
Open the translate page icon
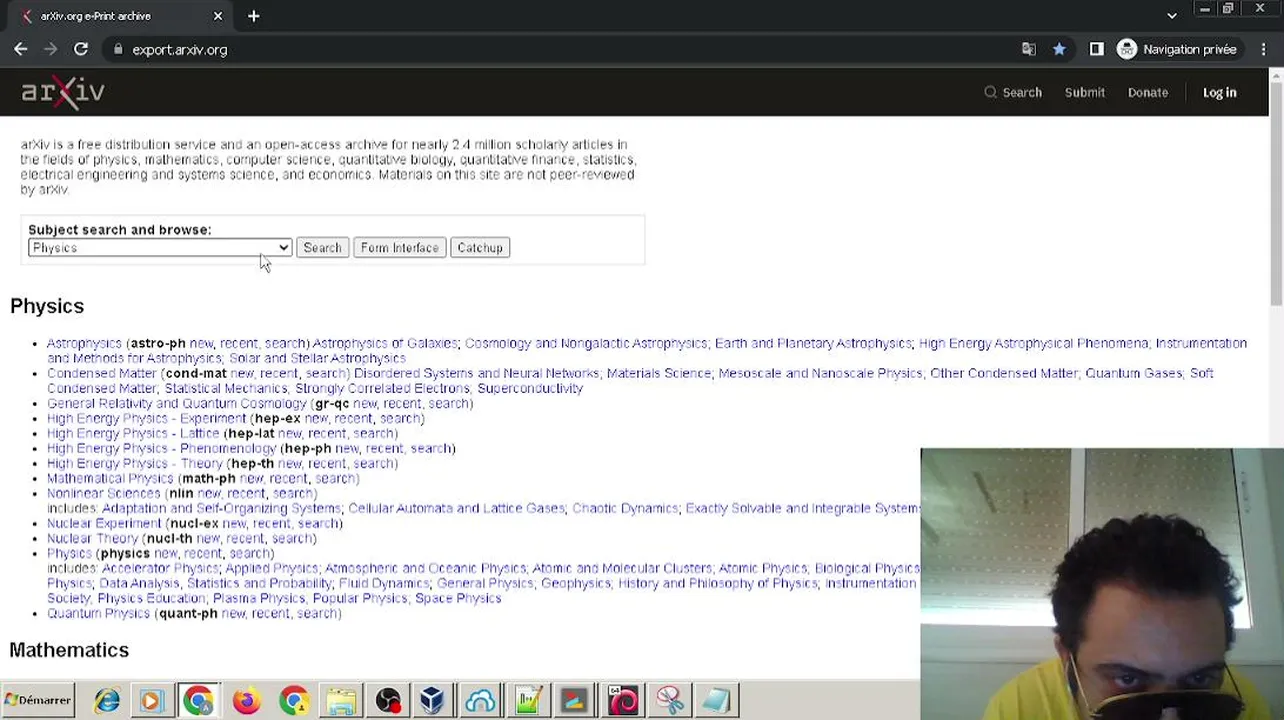1029,49
